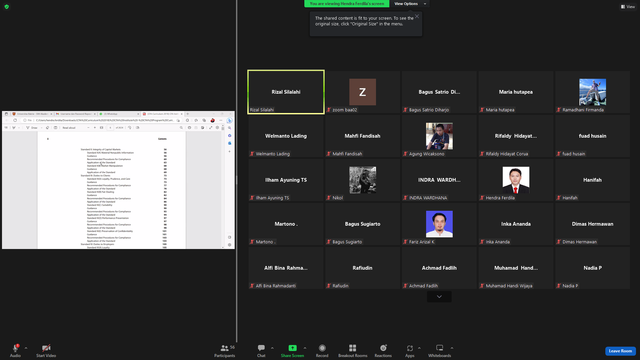Select Welmanto Lading's tile
This screenshot has height=360, width=640.
286,136
